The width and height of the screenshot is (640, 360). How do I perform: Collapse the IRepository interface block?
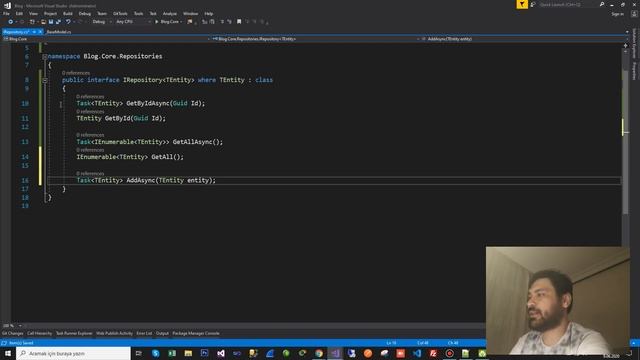(x=45, y=80)
